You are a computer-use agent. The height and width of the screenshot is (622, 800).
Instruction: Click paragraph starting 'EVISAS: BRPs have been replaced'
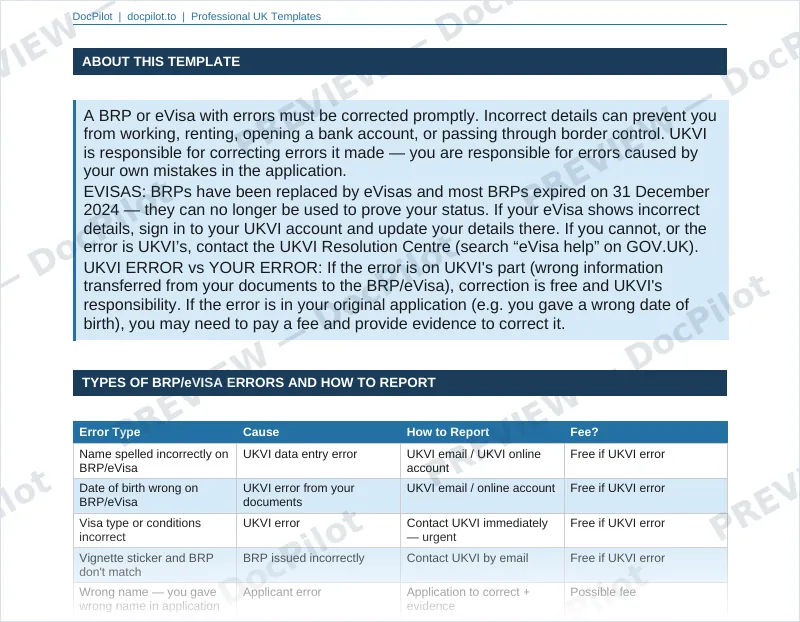coord(396,219)
